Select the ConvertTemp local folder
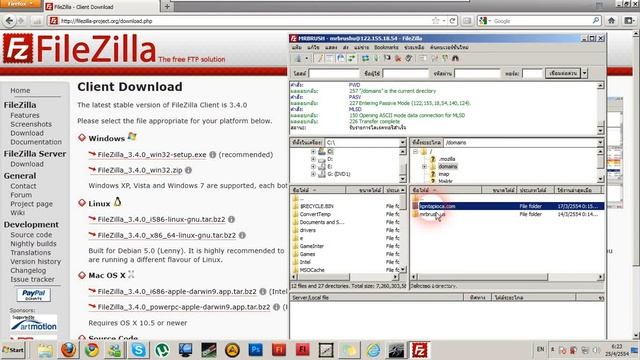Screen dimensions: 640x360 [315, 214]
